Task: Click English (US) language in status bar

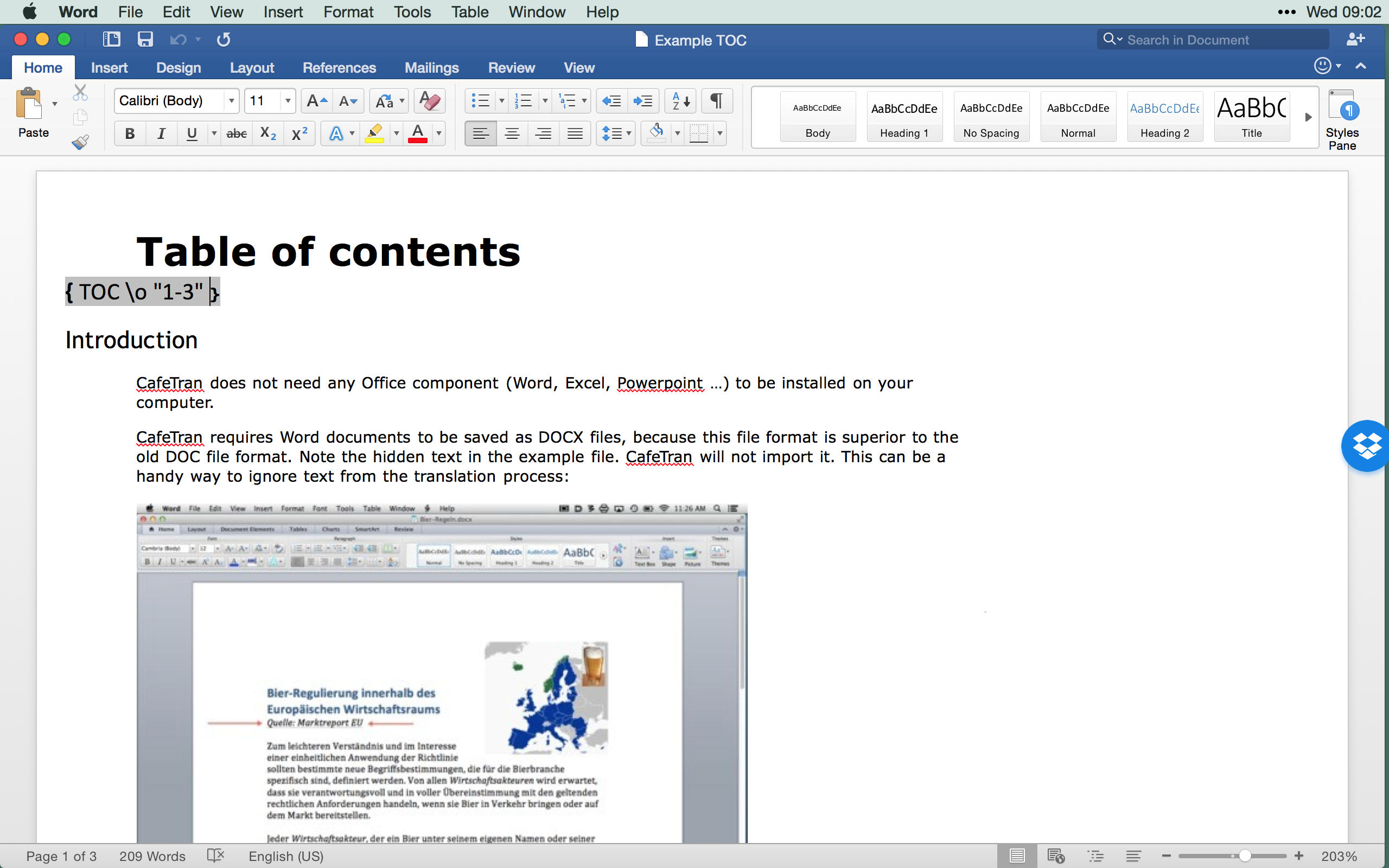Action: (x=286, y=856)
